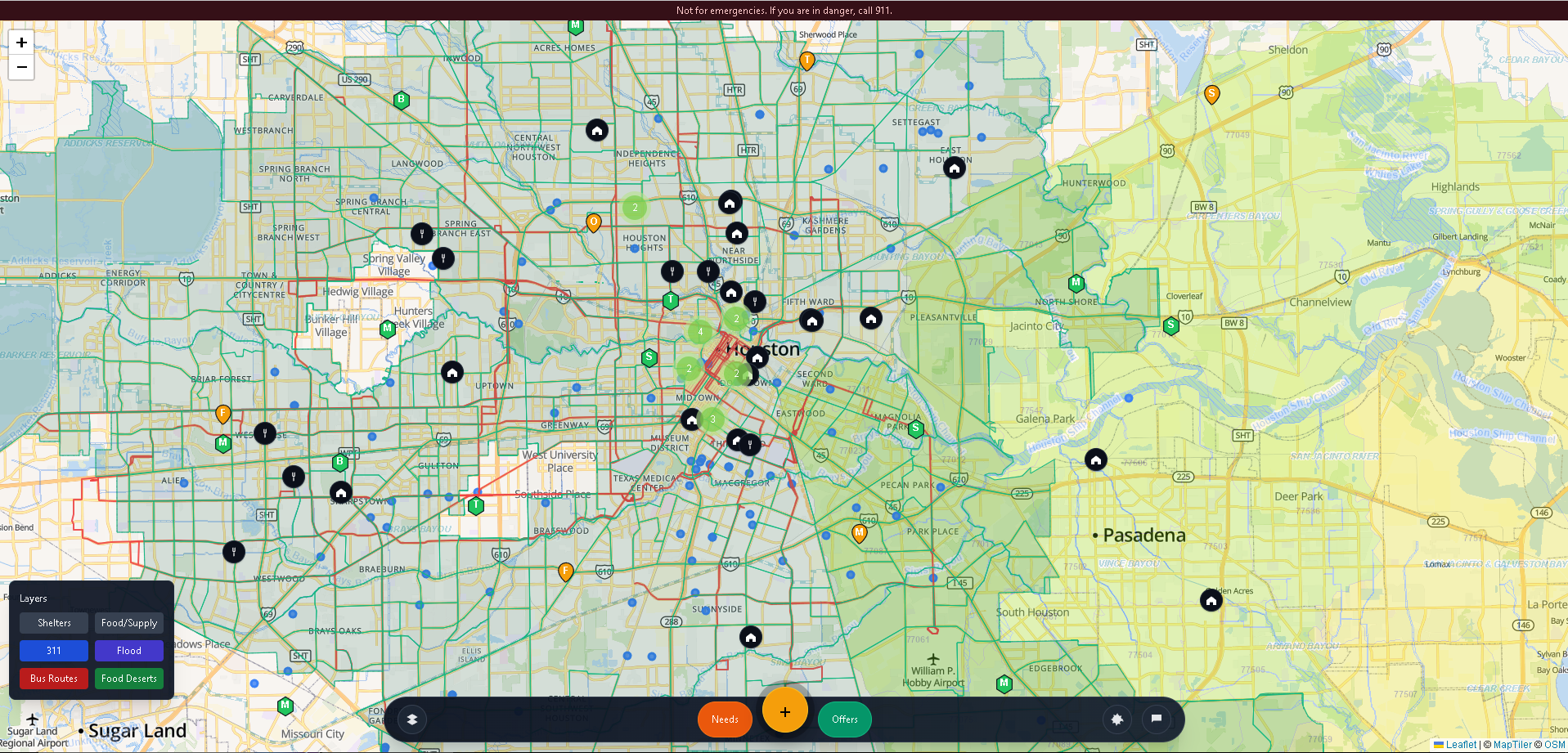The image size is (1568, 753).
Task: Select the green B hexagon near Gulfton
Action: coord(340,463)
